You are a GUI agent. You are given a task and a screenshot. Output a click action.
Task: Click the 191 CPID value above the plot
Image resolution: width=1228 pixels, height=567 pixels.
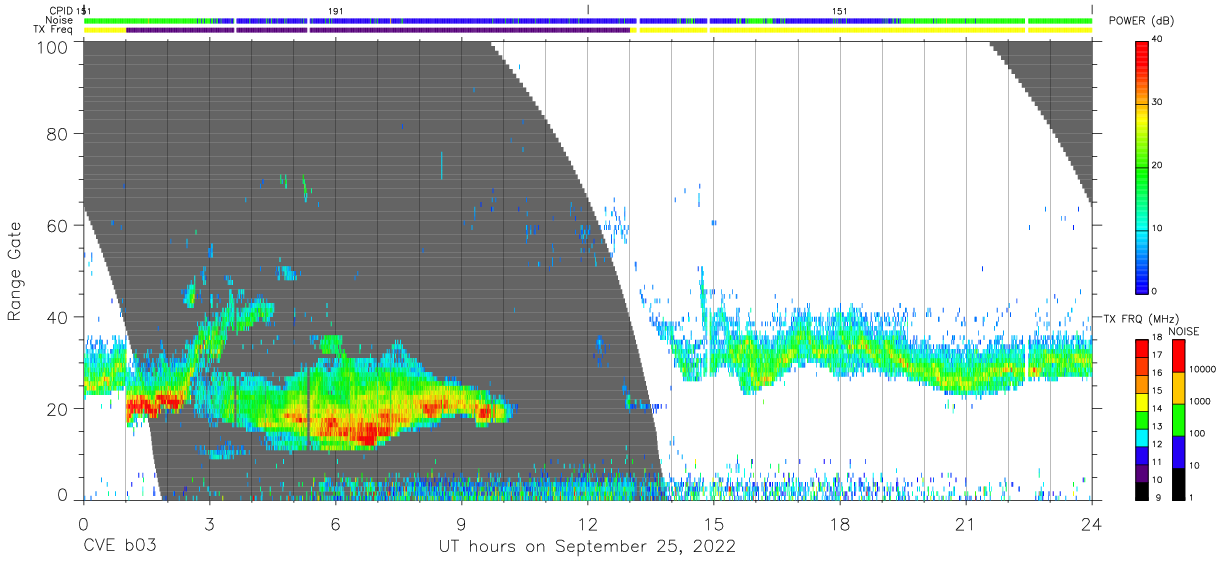tap(336, 11)
